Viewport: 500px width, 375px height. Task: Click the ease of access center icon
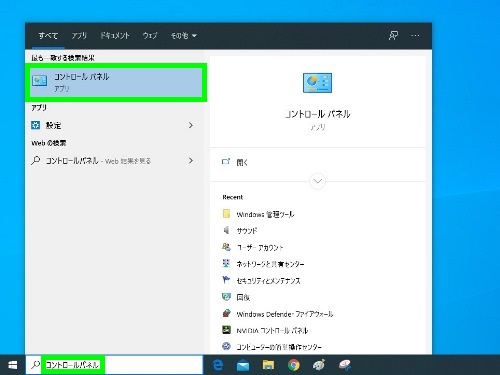(x=226, y=346)
